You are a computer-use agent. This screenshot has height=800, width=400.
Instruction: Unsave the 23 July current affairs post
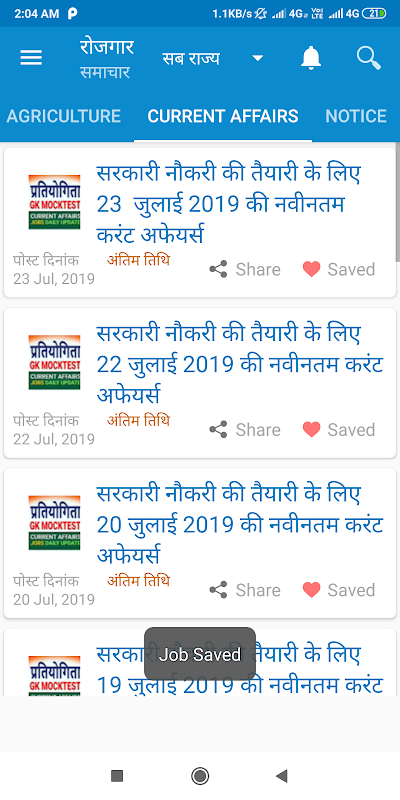tap(339, 269)
